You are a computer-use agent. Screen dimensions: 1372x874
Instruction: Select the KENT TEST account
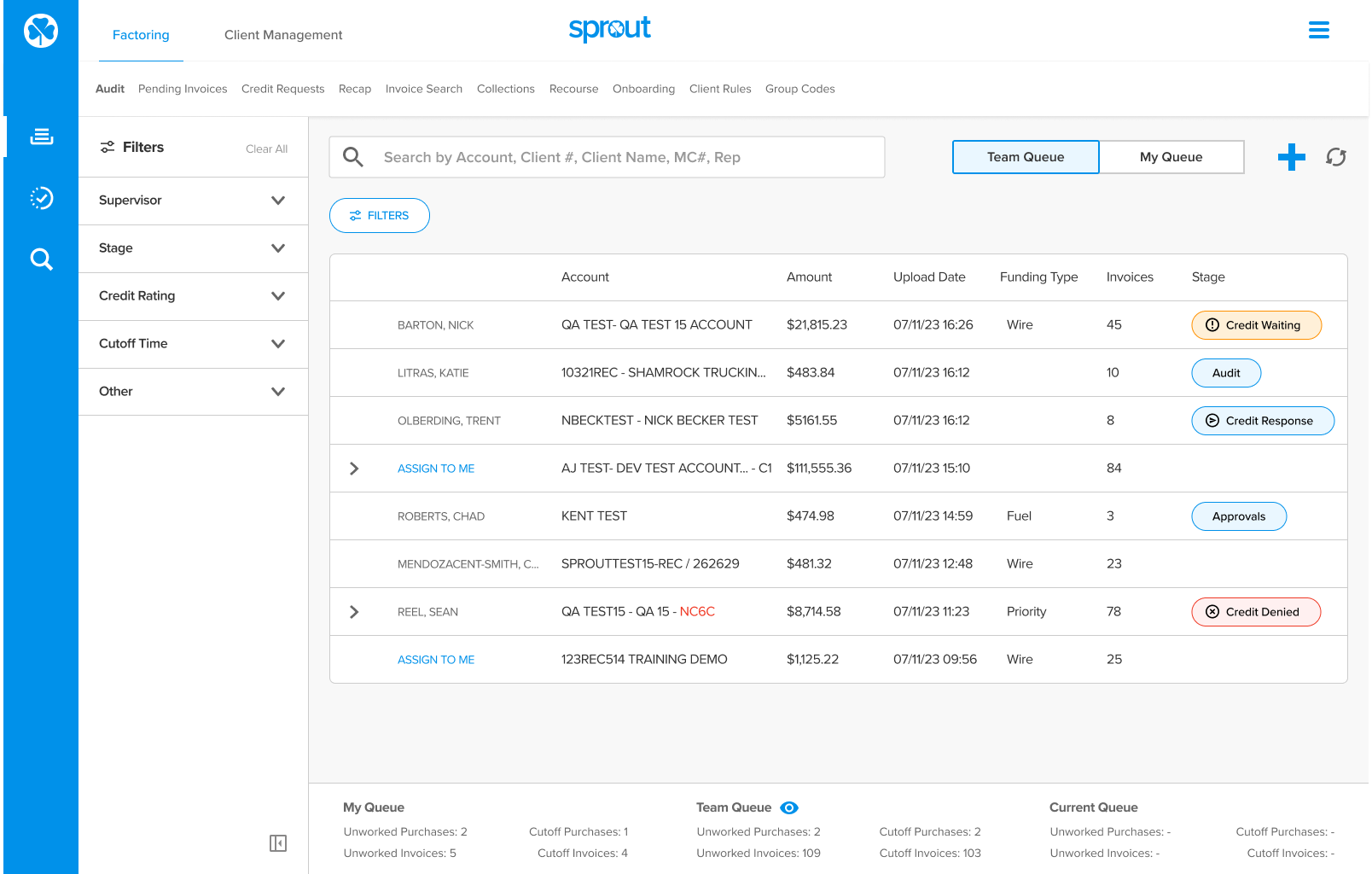594,516
